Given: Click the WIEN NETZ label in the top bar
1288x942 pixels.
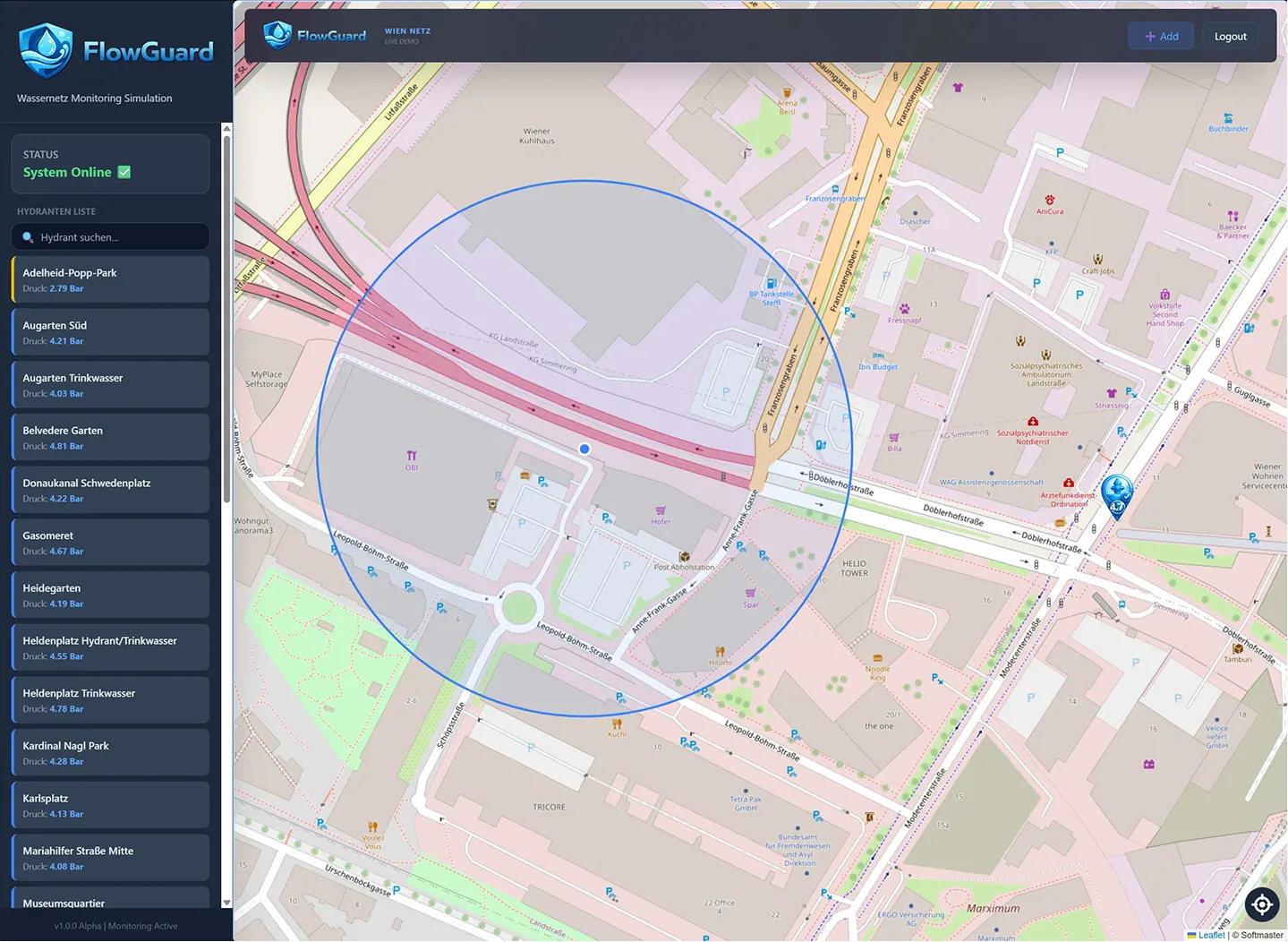Looking at the screenshot, I should pyautogui.click(x=407, y=30).
